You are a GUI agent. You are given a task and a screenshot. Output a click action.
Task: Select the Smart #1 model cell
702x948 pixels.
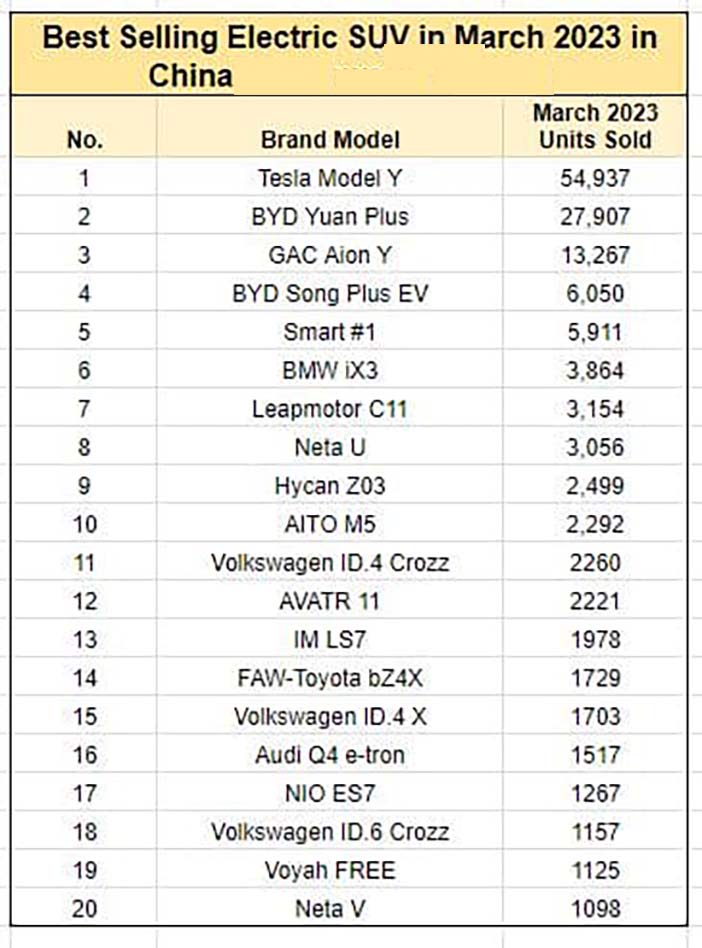[330, 331]
